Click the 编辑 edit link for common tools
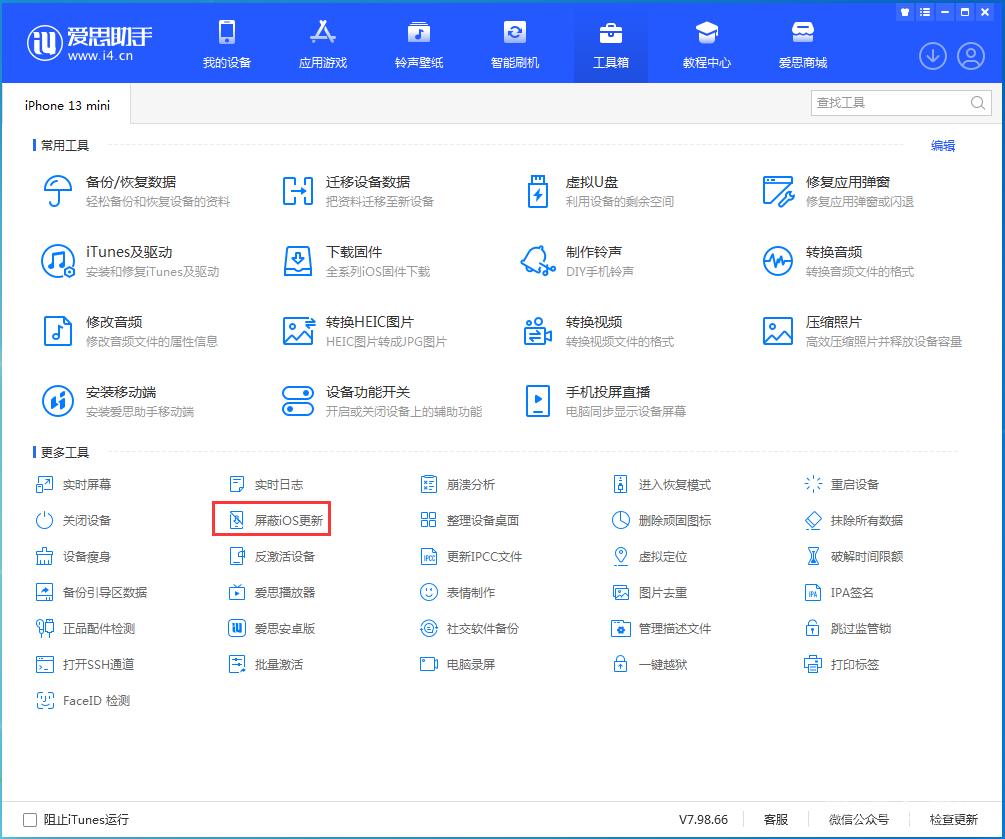 943,145
